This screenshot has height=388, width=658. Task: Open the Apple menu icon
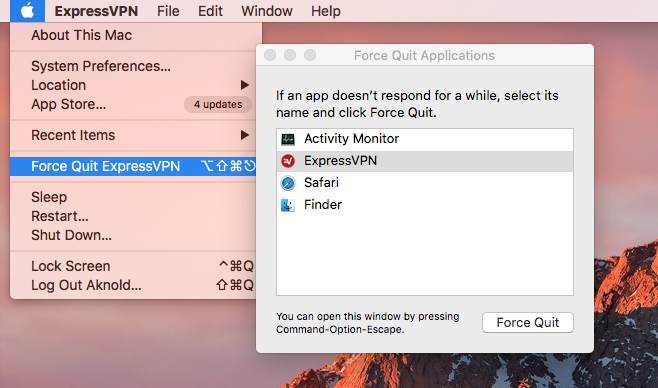[x=27, y=11]
